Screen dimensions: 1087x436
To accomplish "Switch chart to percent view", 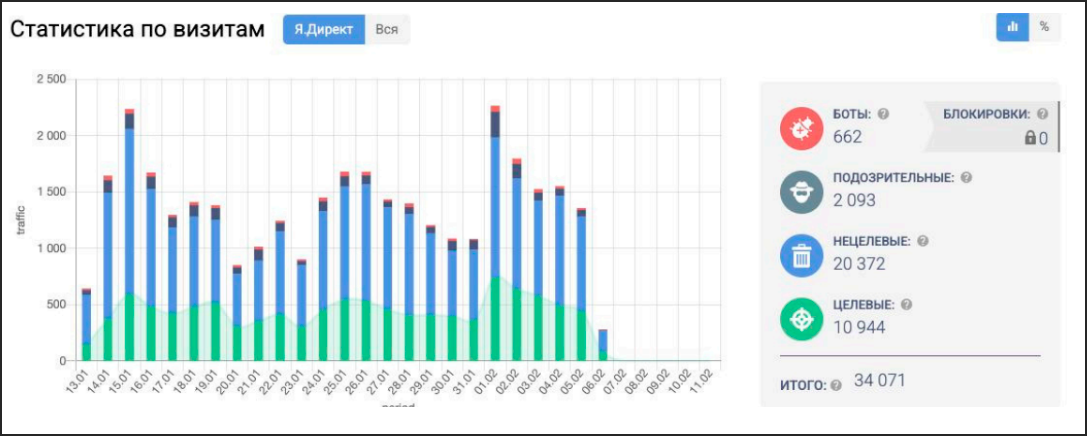I will (1044, 27).
